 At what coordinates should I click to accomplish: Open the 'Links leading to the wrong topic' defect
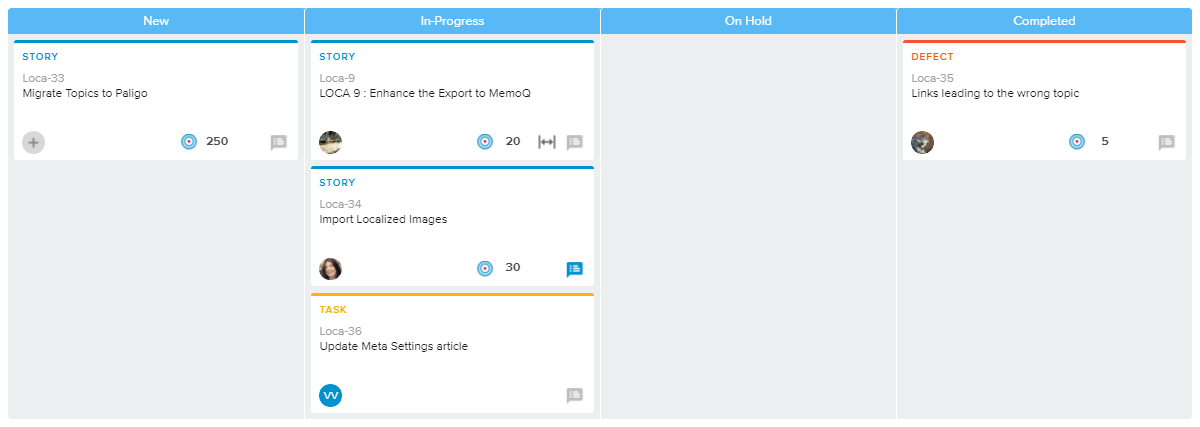pyautogui.click(x=995, y=93)
